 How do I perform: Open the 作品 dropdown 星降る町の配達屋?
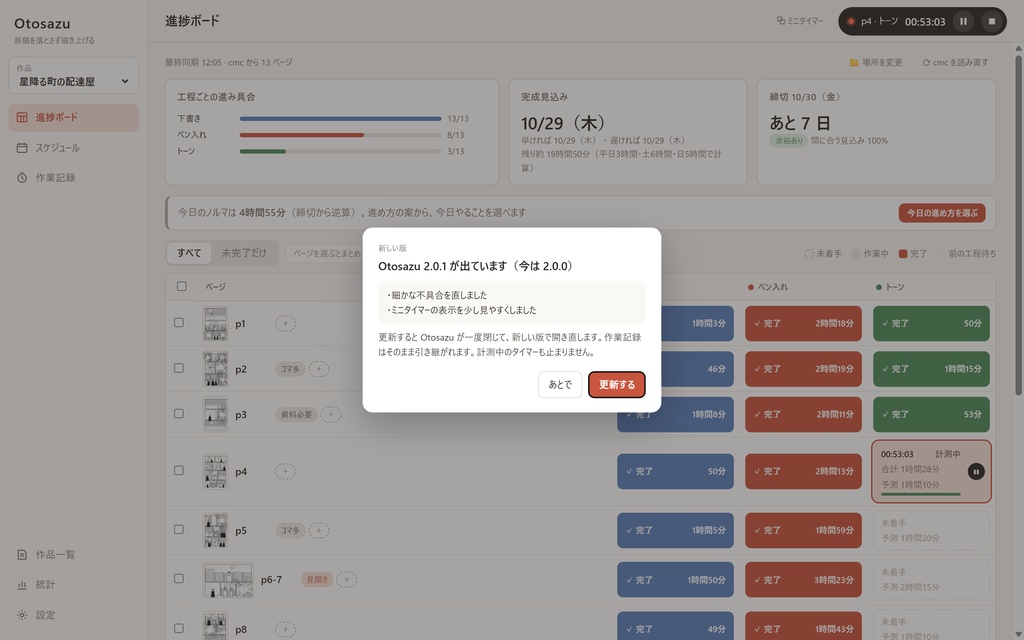click(x=73, y=75)
